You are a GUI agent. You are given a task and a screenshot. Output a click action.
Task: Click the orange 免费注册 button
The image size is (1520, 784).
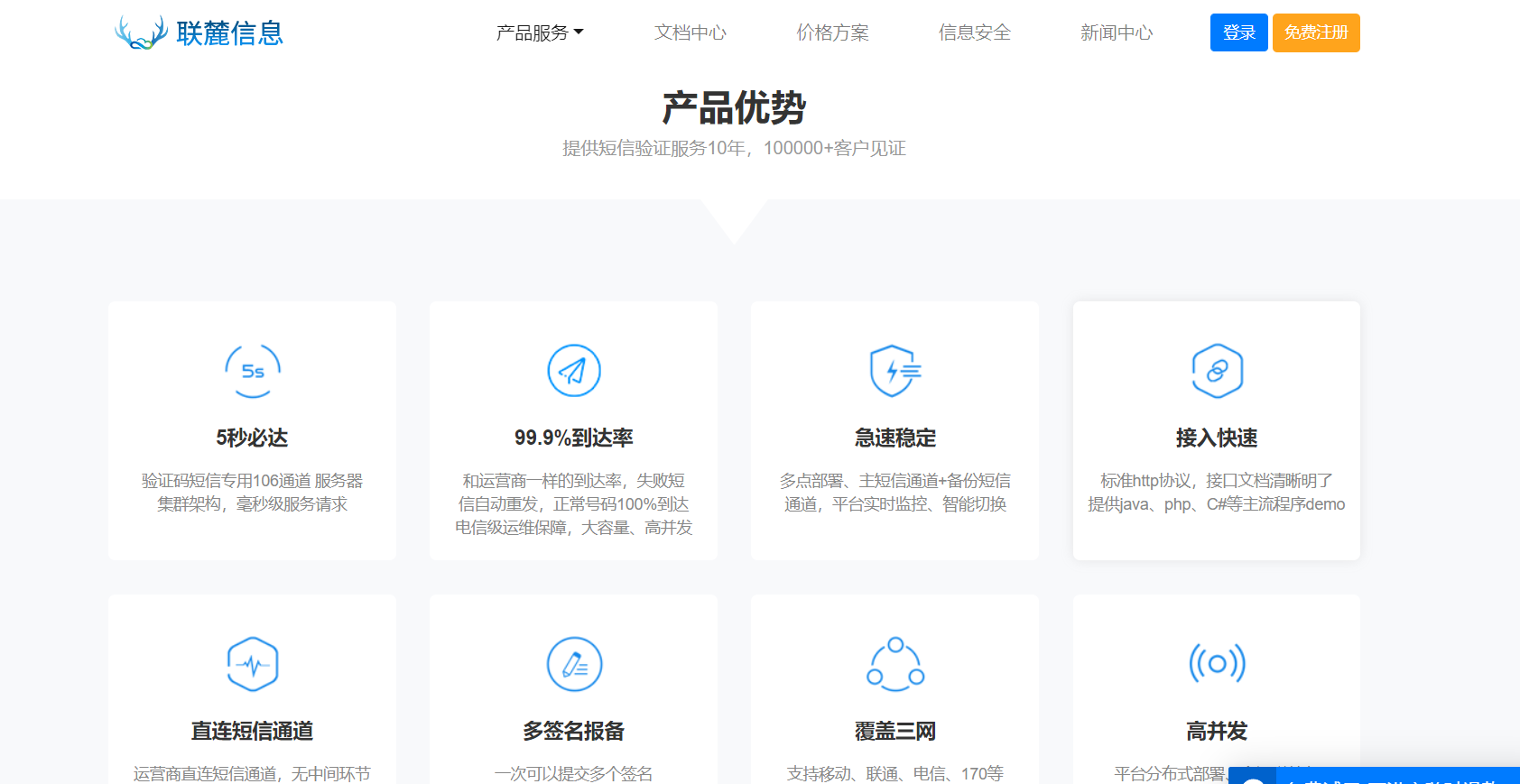(1316, 32)
